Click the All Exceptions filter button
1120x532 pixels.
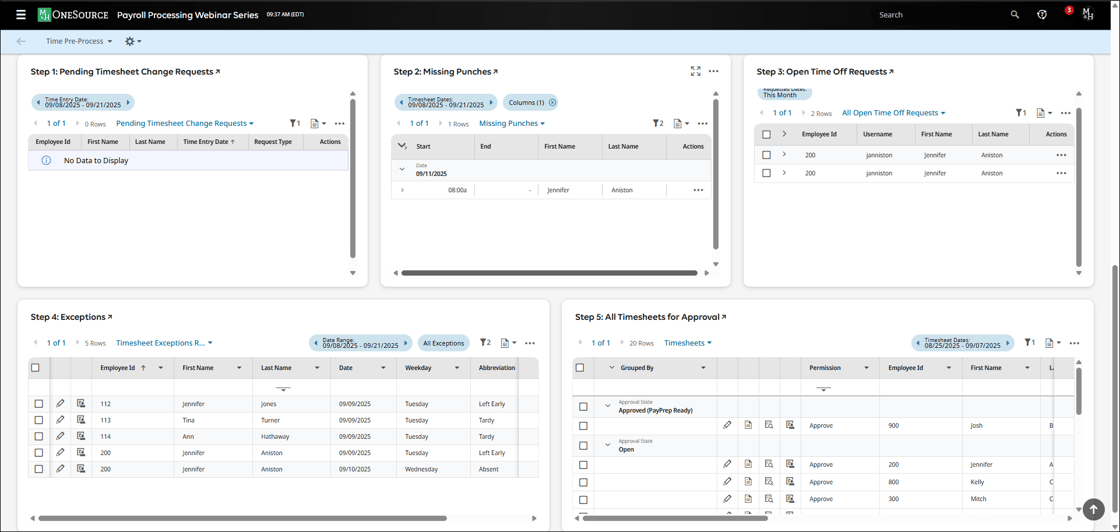pos(443,343)
